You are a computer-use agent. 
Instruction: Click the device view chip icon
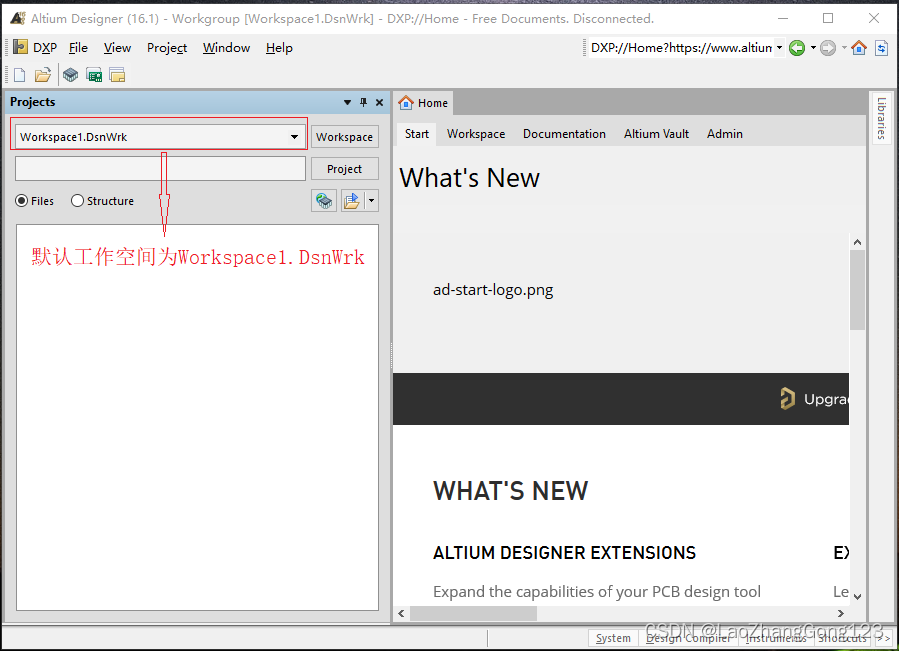pyautogui.click(x=71, y=75)
